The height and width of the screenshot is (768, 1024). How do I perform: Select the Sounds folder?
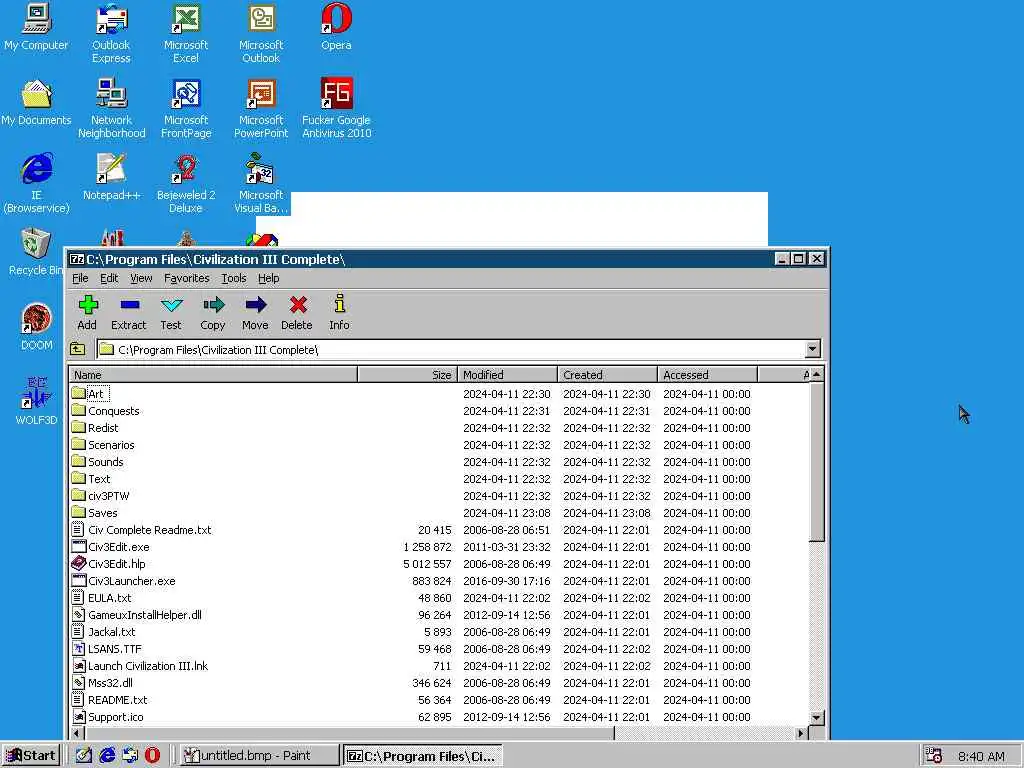[98, 462]
